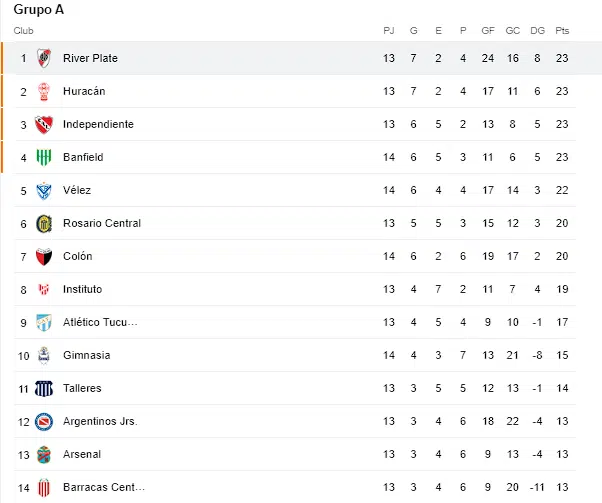The height and width of the screenshot is (503, 602).
Task: Click the Grupo A heading
Action: point(38,10)
